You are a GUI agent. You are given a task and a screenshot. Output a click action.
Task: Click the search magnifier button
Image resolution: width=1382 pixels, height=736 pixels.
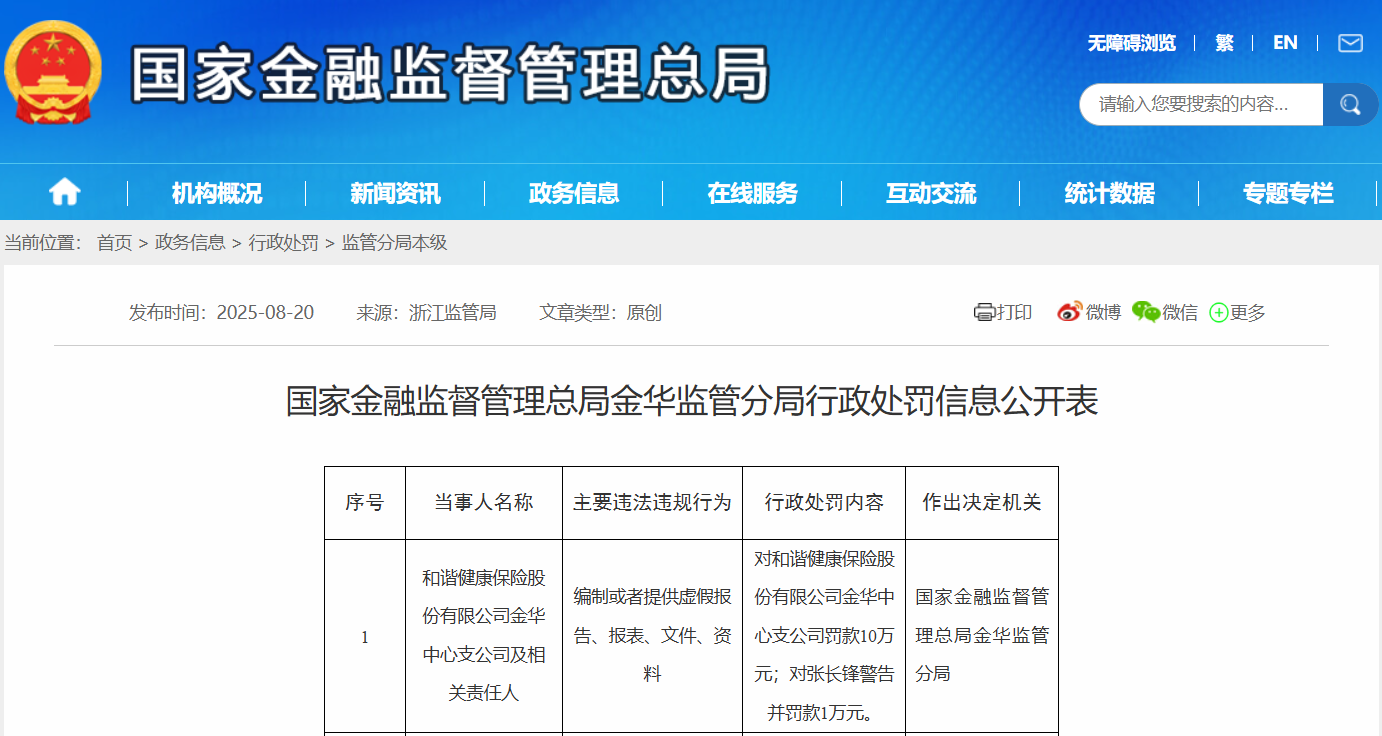pos(1350,104)
